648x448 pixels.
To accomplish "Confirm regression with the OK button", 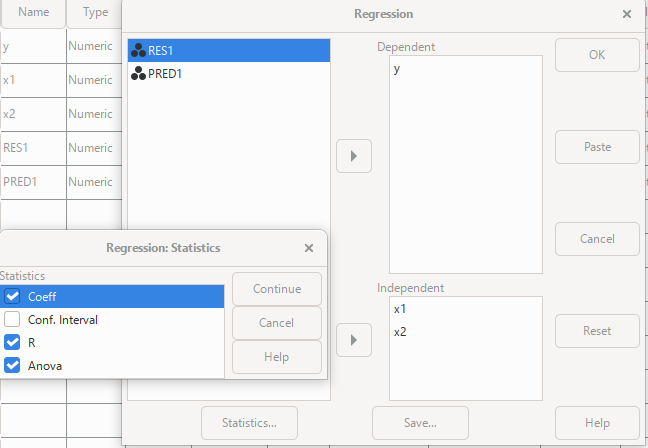I will pyautogui.click(x=597, y=55).
